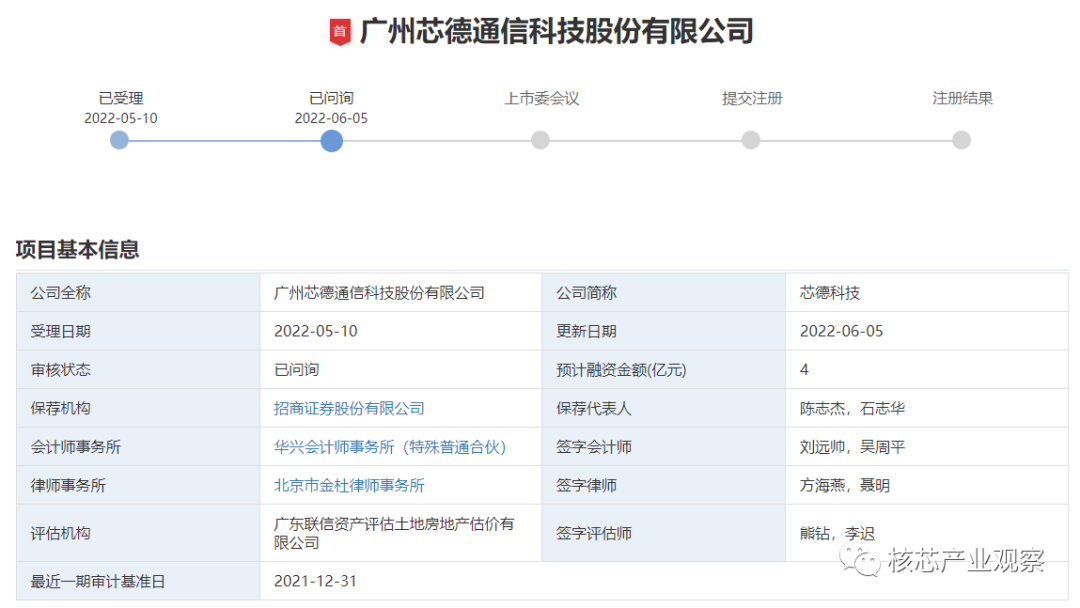Click the 公司全称 label cell

(x=138, y=293)
